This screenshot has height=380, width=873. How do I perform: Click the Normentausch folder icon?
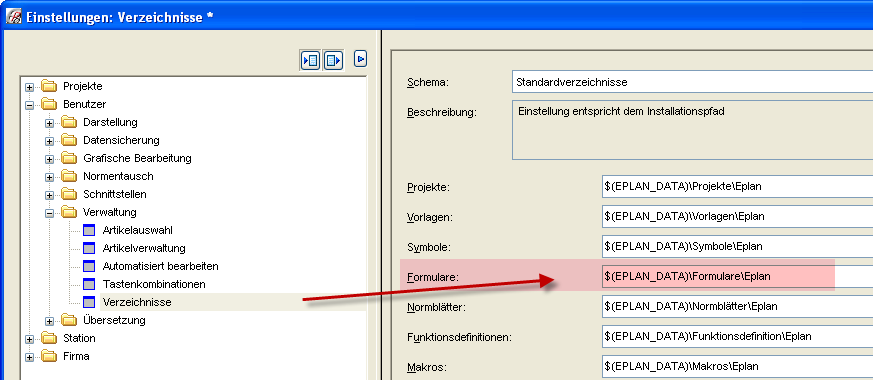tap(69, 176)
